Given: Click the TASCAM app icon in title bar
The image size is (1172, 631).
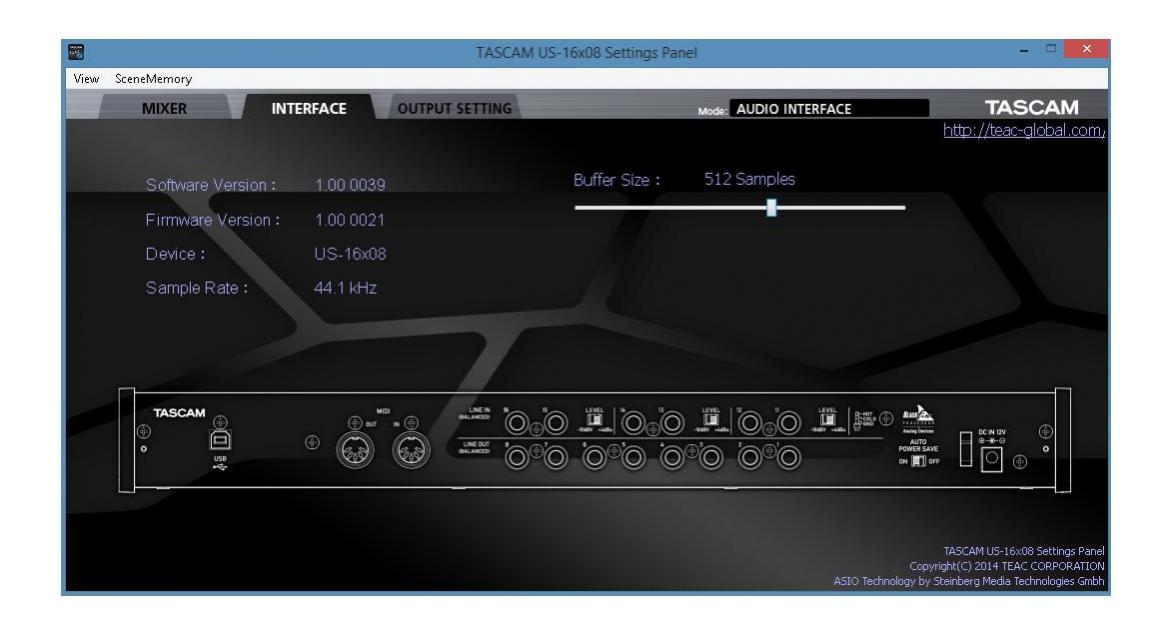Looking at the screenshot, I should click(x=77, y=51).
